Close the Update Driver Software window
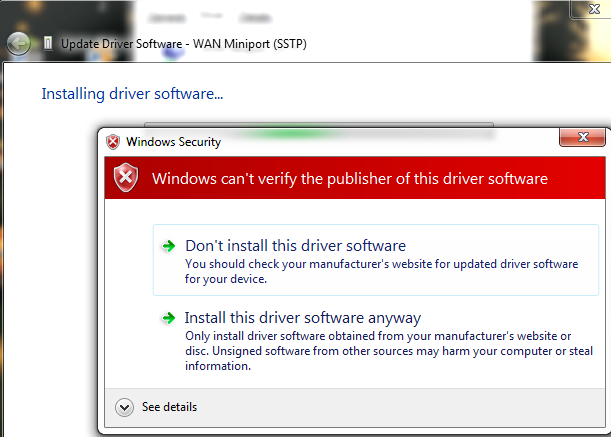The width and height of the screenshot is (611, 437). (592, 9)
